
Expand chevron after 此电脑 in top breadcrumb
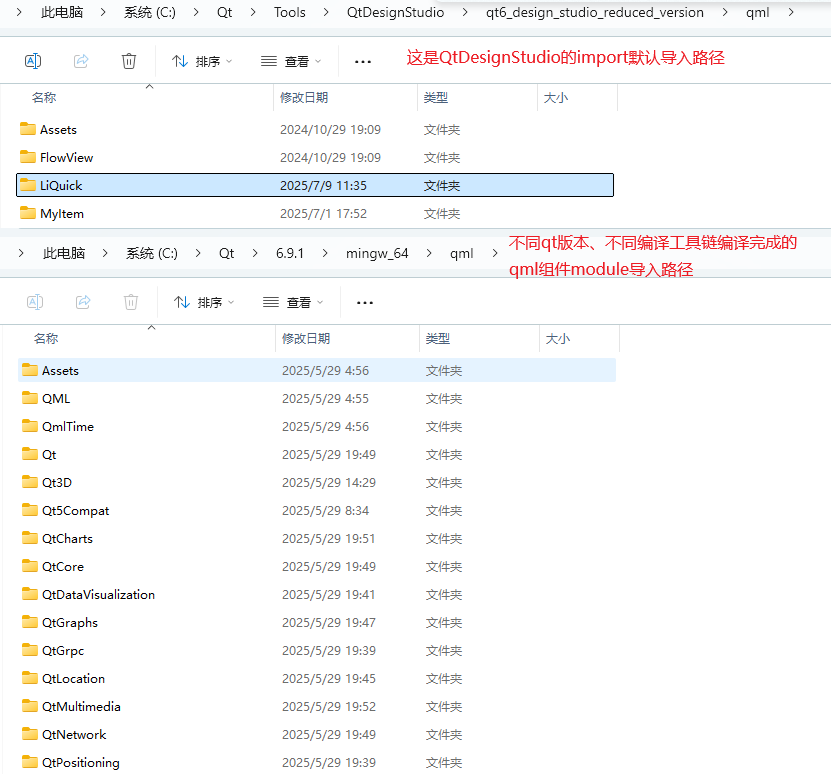(103, 12)
